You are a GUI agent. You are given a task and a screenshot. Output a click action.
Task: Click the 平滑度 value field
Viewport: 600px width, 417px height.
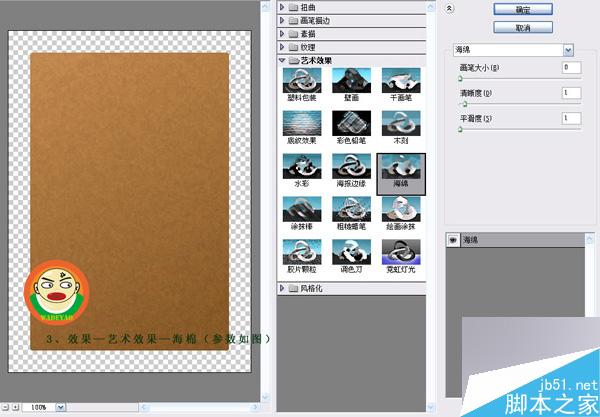[571, 118]
